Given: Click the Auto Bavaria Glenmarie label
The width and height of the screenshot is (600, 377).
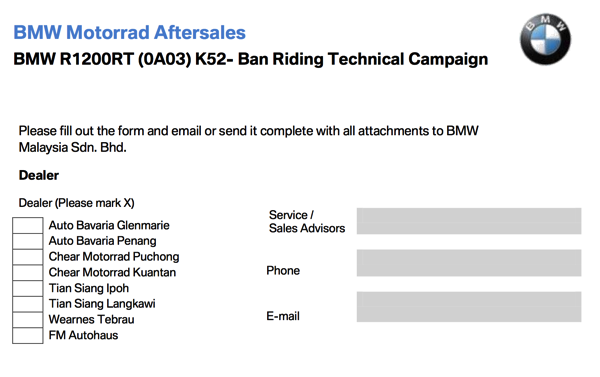Looking at the screenshot, I should (109, 225).
